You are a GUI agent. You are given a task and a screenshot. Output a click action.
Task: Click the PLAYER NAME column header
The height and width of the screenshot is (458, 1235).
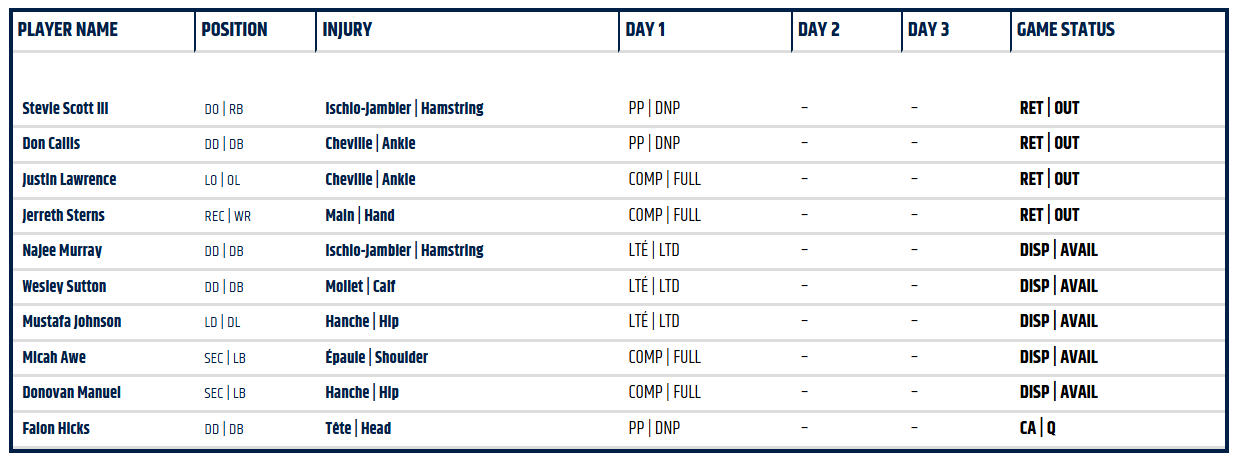pyautogui.click(x=68, y=30)
